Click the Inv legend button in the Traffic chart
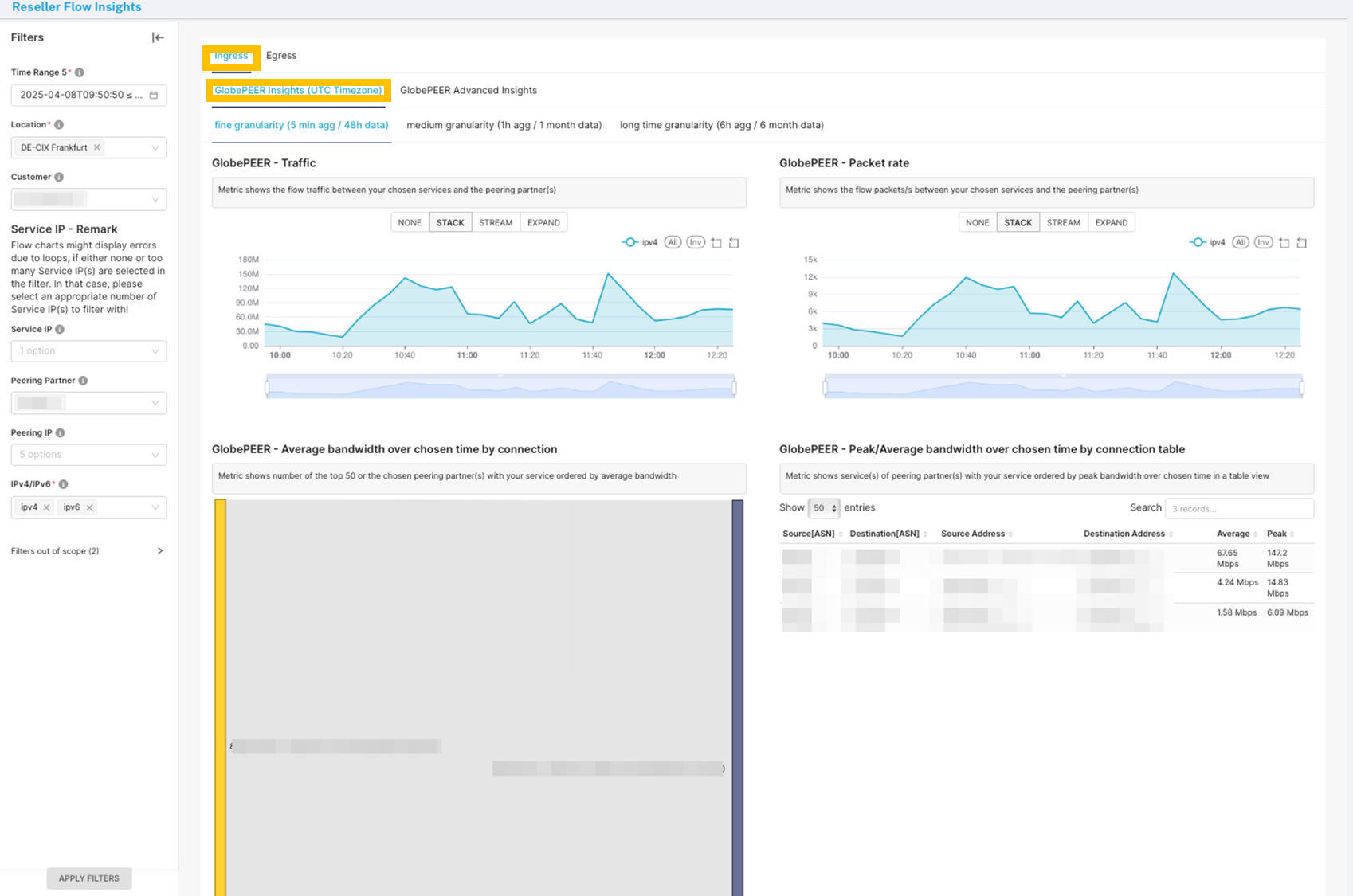Image resolution: width=1353 pixels, height=896 pixels. click(x=696, y=242)
